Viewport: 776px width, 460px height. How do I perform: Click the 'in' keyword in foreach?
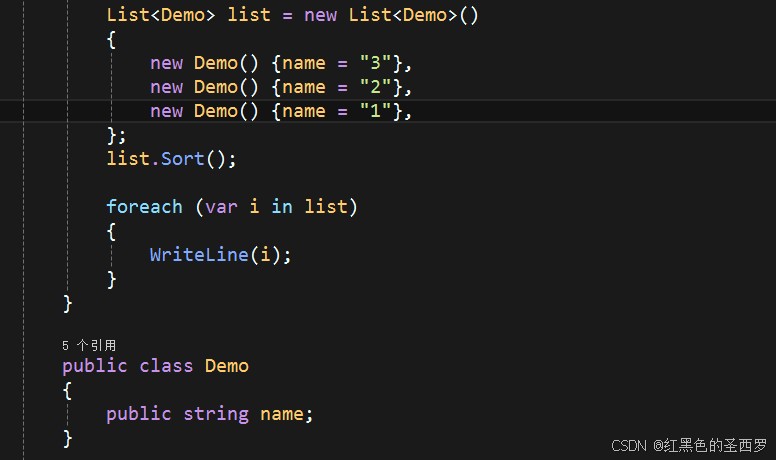pyautogui.click(x=282, y=206)
